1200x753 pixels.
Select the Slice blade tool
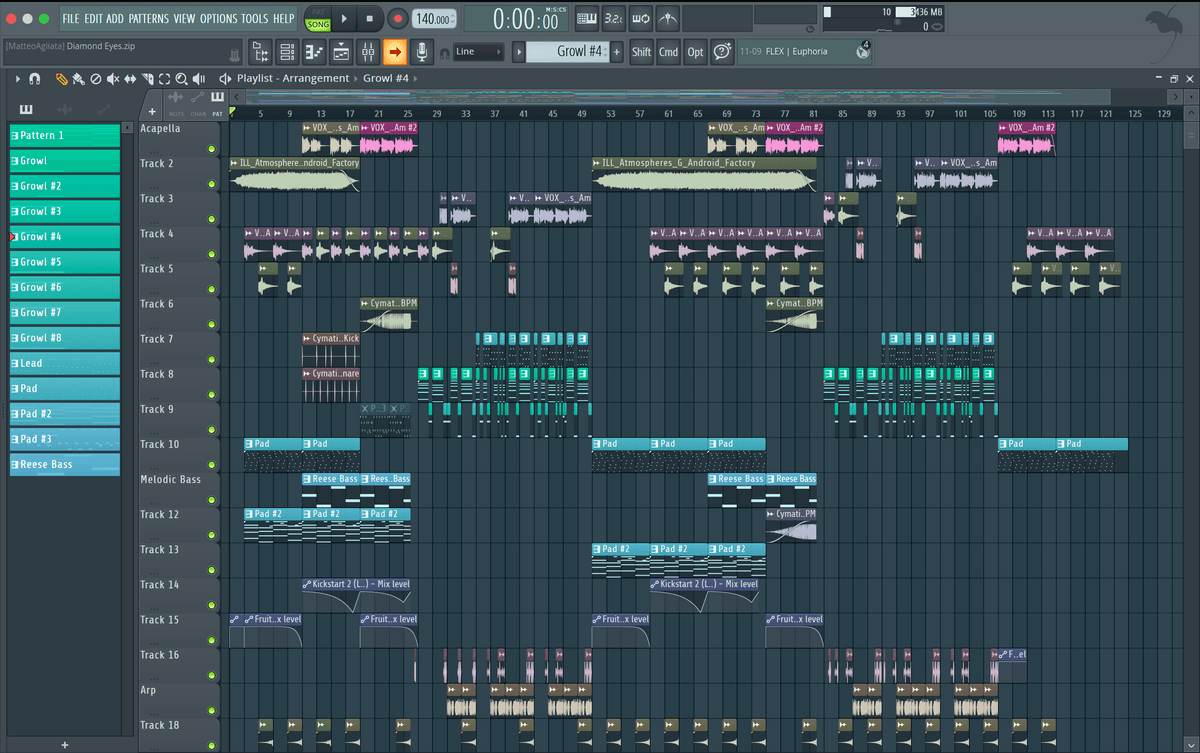click(x=148, y=78)
